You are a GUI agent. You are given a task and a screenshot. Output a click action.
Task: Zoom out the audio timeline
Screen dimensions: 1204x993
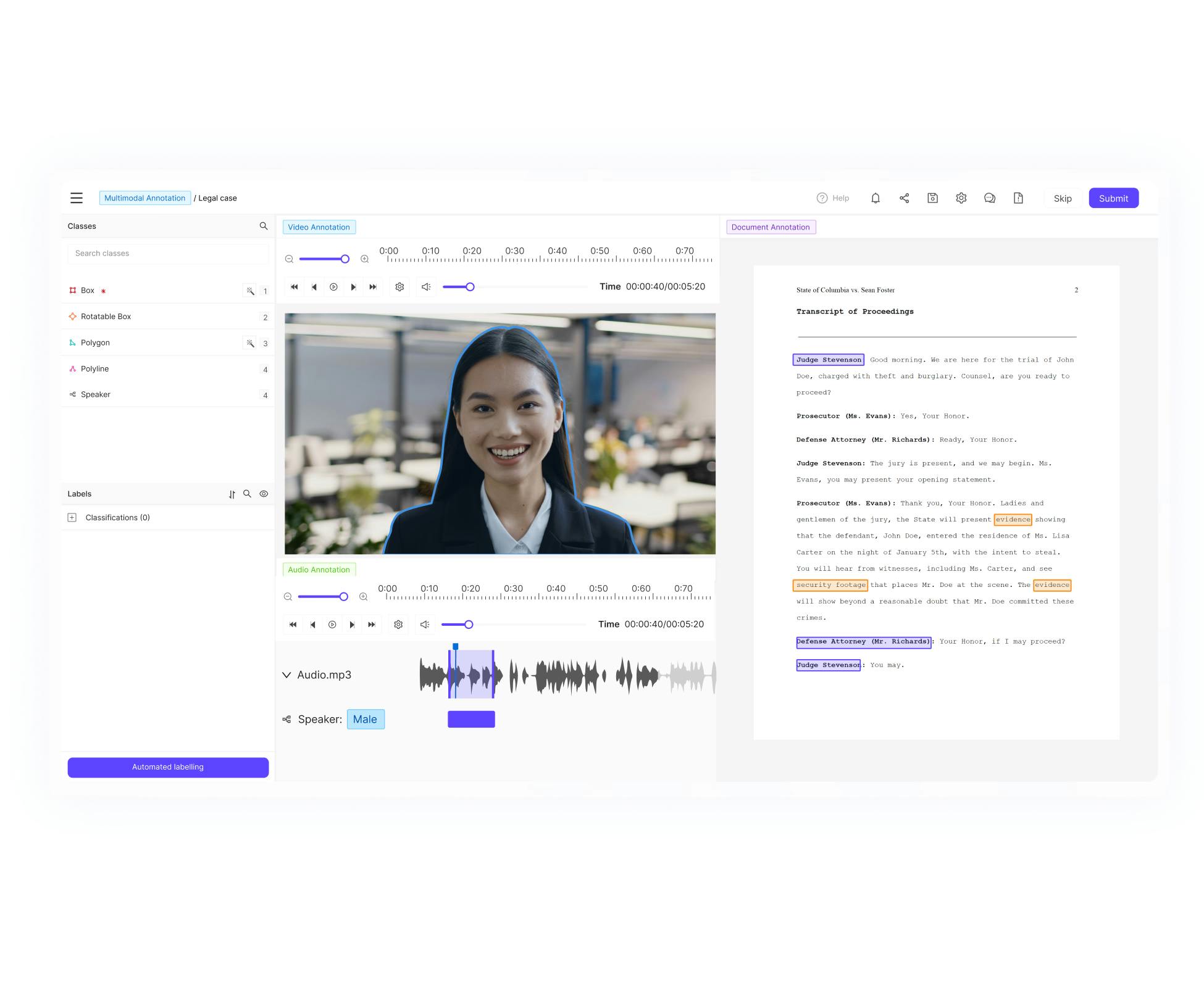[288, 597]
